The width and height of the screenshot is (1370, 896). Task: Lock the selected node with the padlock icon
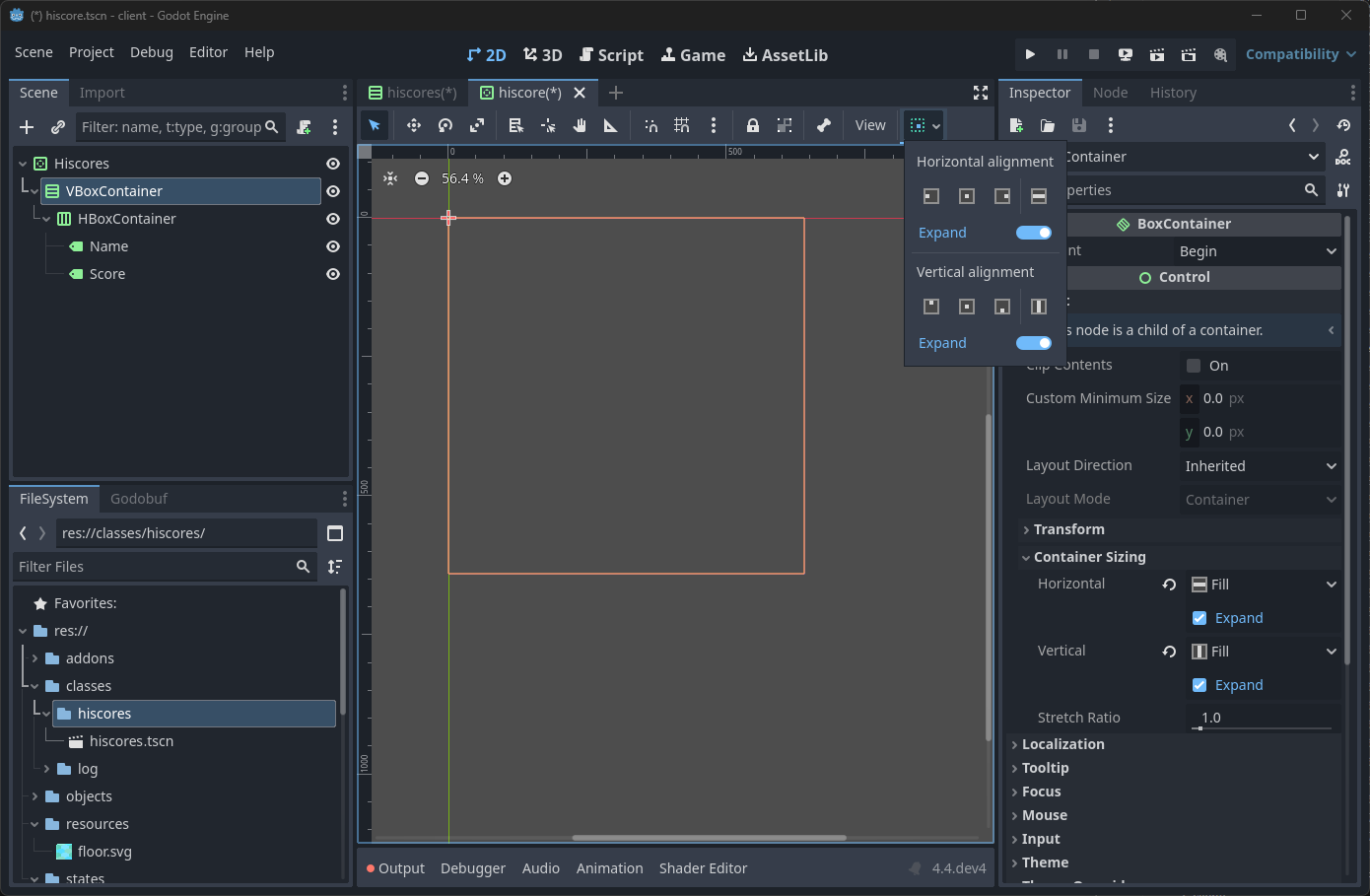[753, 125]
